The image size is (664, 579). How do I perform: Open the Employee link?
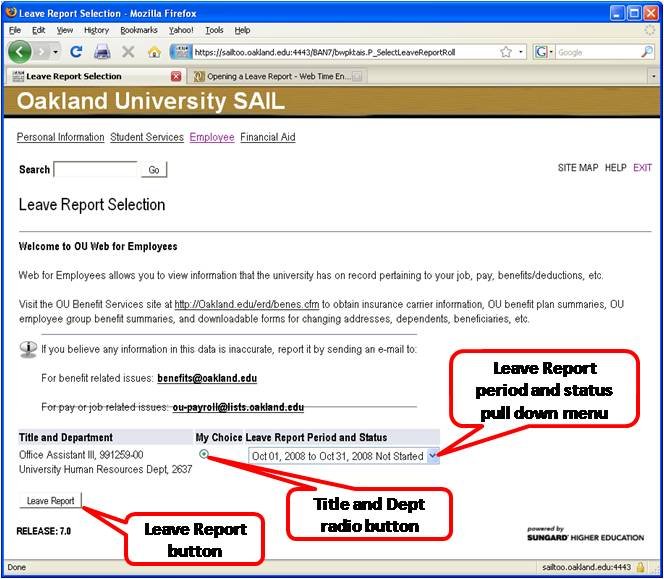pos(212,137)
